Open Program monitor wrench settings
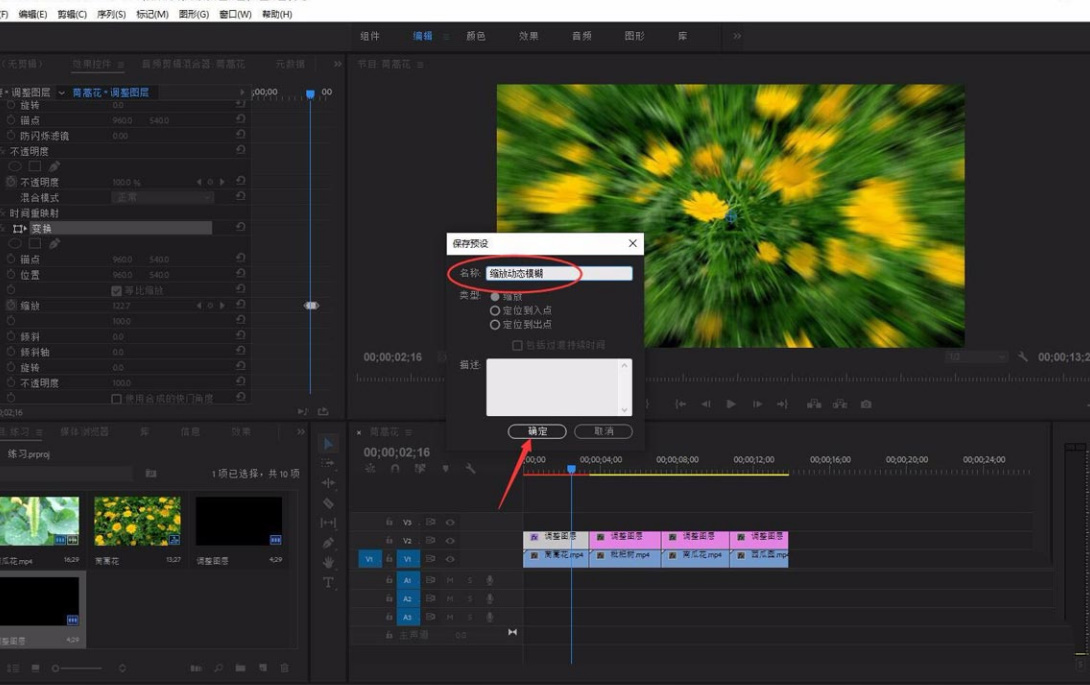Screen dimensions: 1090x685 tap(1023, 357)
